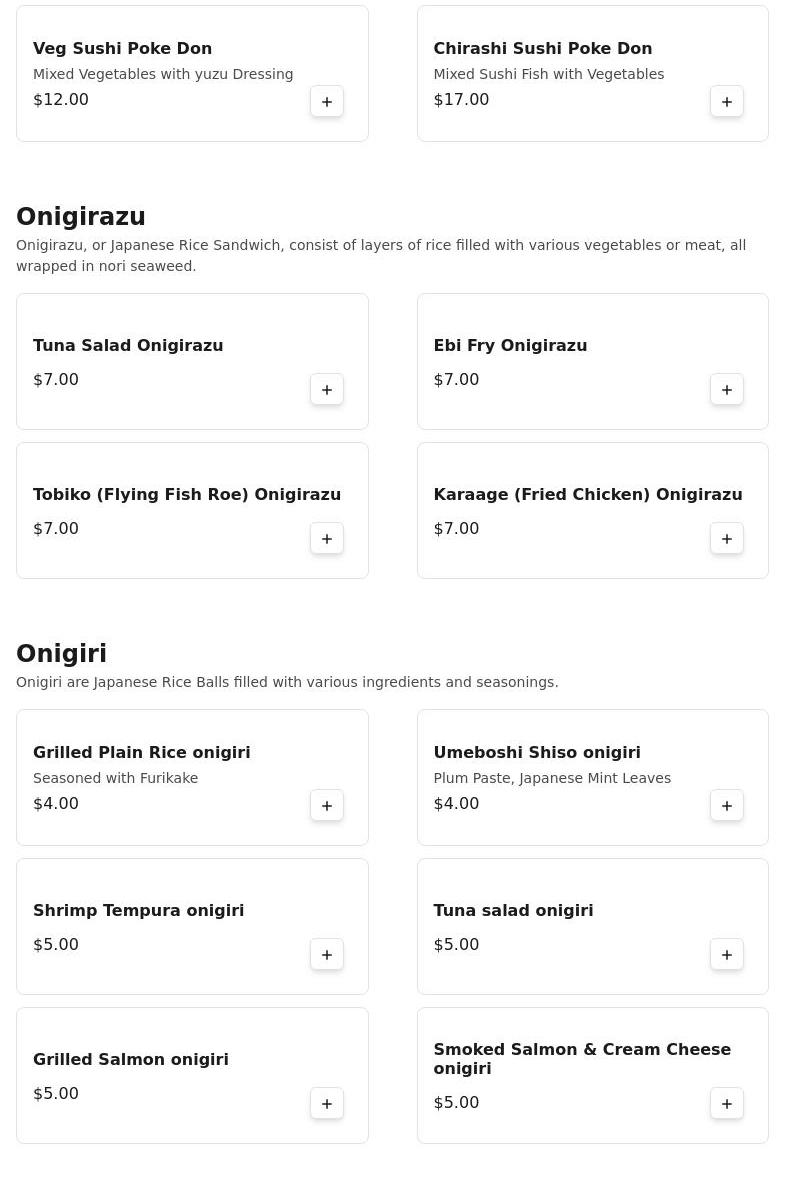Click the Ebi Fry Onigirazu name
Screen dimensions: 785x1204
[x=510, y=345]
